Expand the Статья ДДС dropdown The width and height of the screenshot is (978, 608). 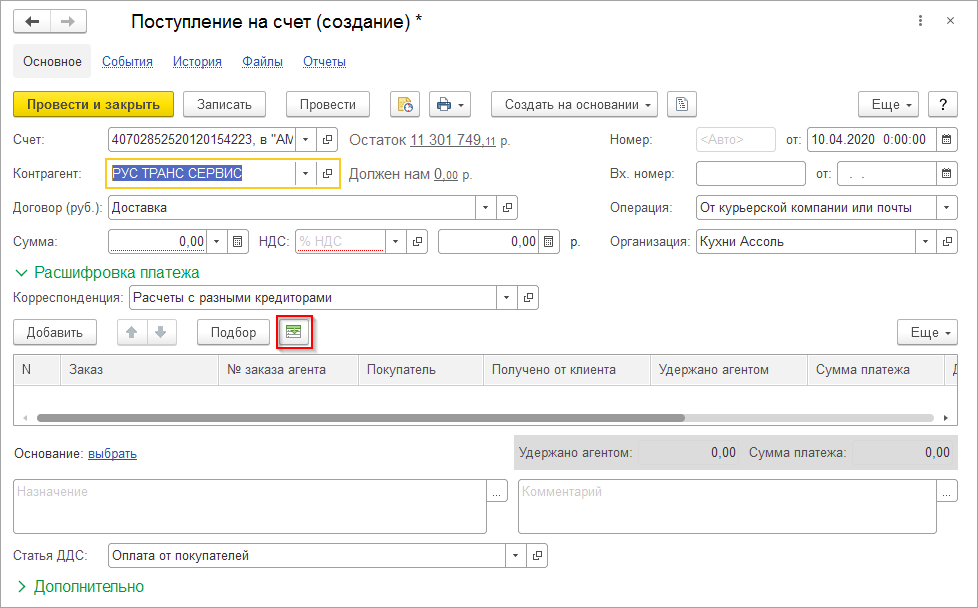[516, 555]
